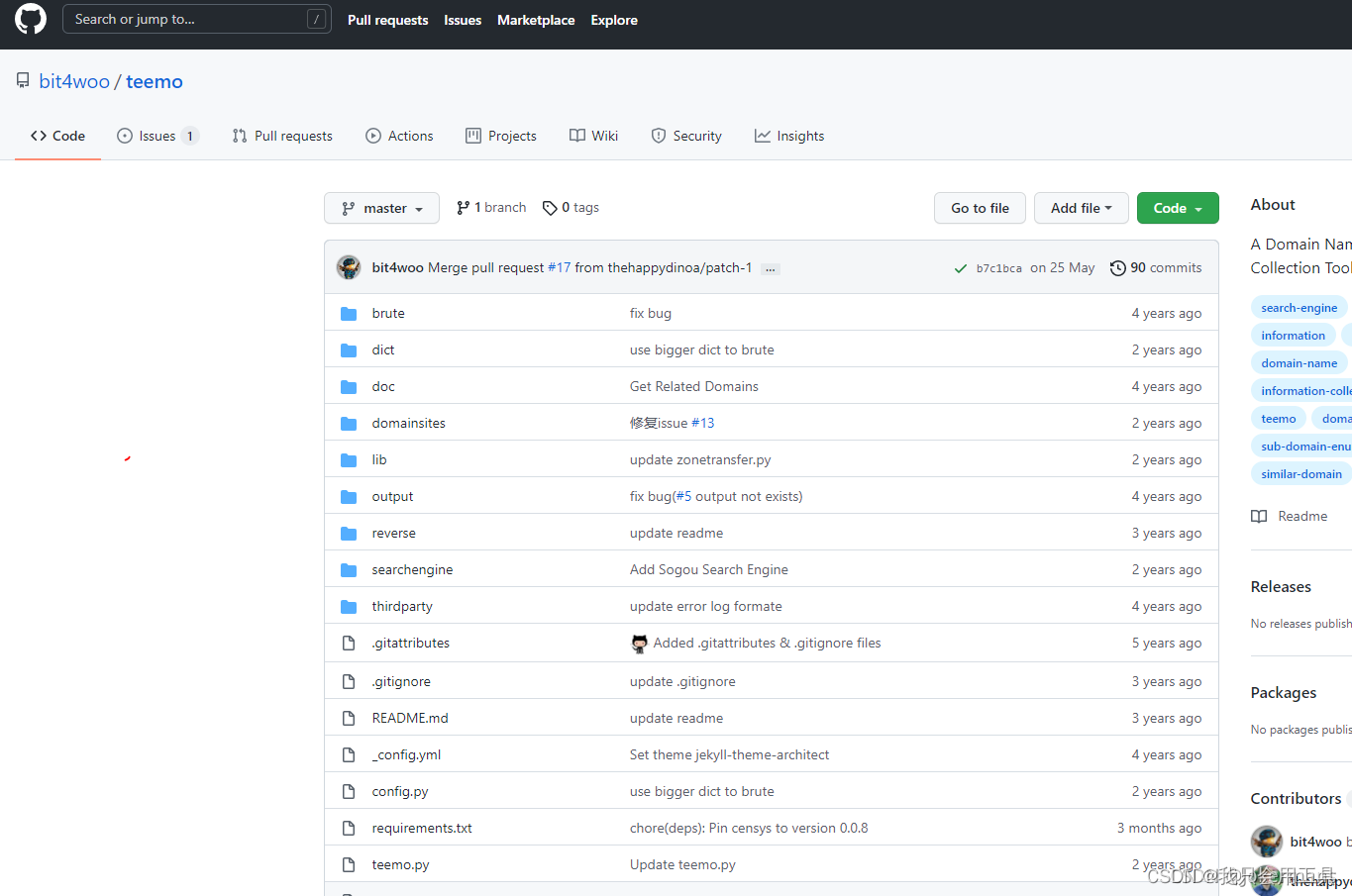This screenshot has width=1352, height=896.
Task: Open the Pull requests repository tab
Action: click(282, 136)
